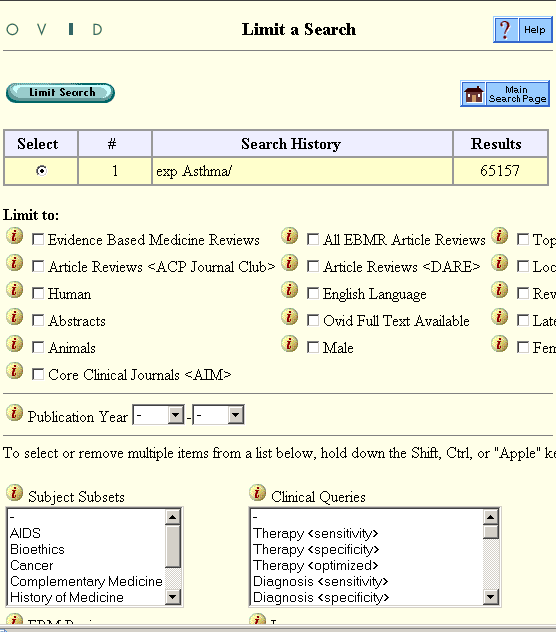Click the house icon for Main Search Page
This screenshot has width=556, height=632.
474,94
